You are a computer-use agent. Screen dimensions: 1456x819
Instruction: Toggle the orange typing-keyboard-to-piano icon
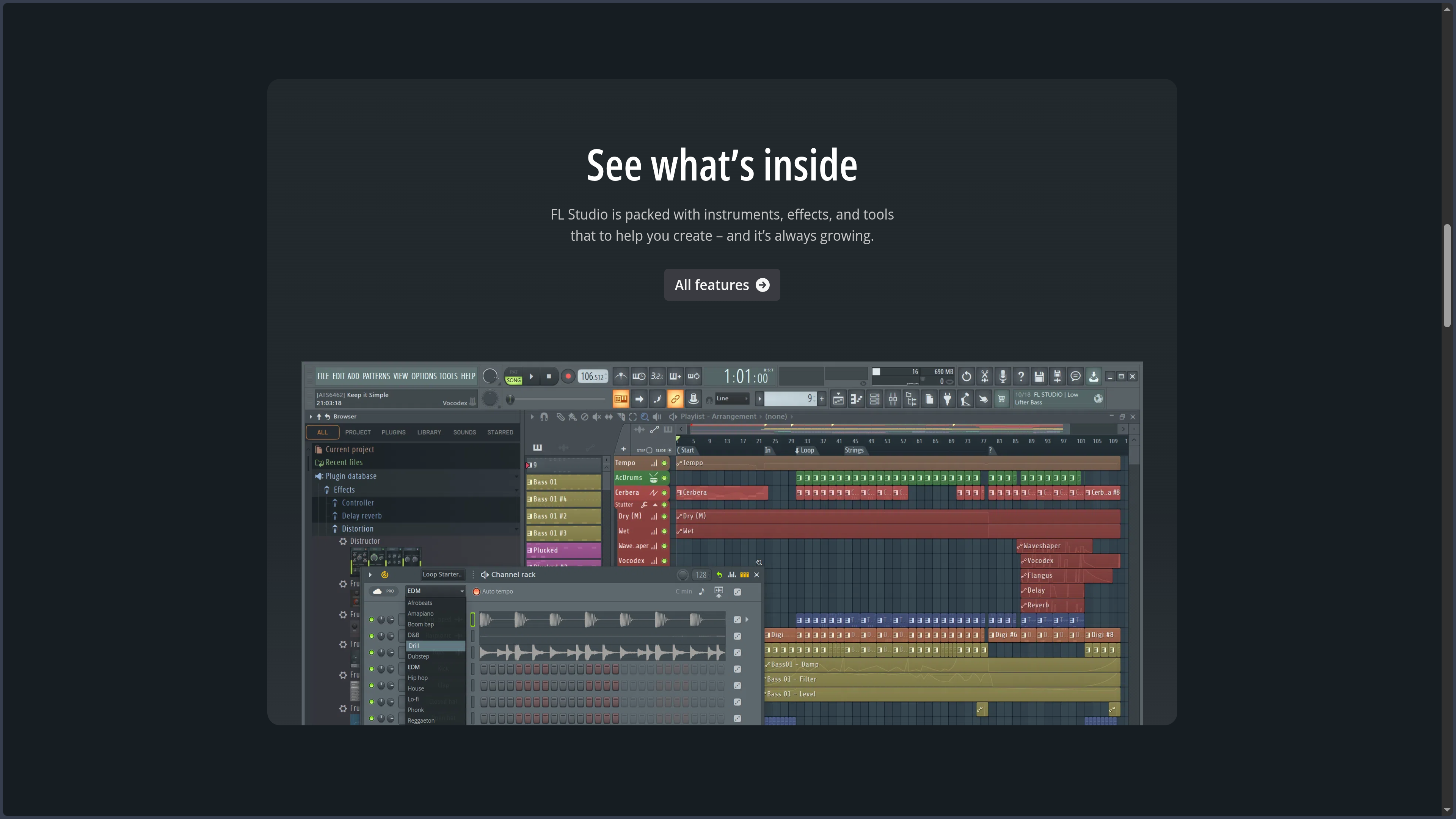click(621, 399)
